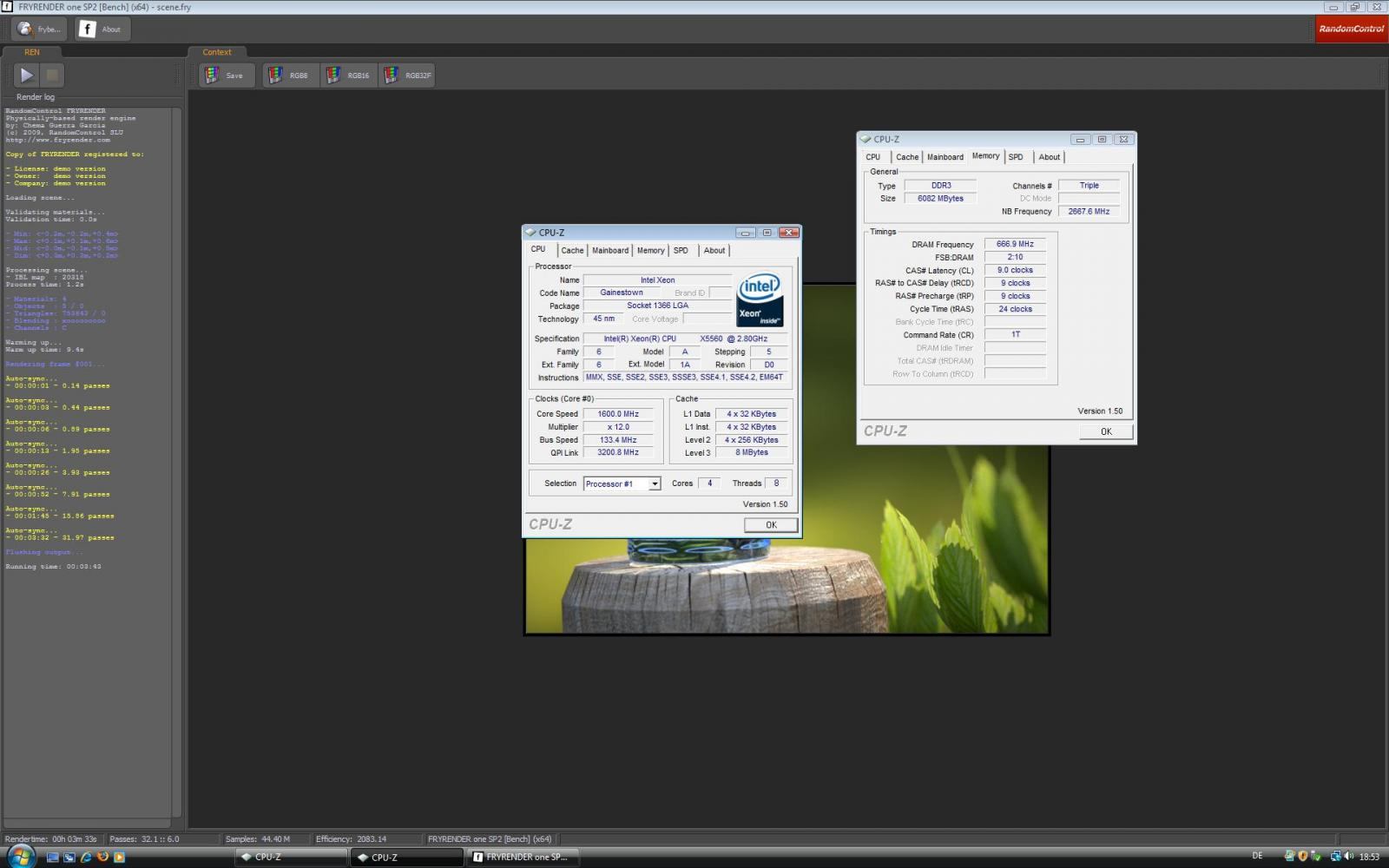Screen dimensions: 1389x868
Task: Switch to the REN tab
Action: [x=32, y=52]
